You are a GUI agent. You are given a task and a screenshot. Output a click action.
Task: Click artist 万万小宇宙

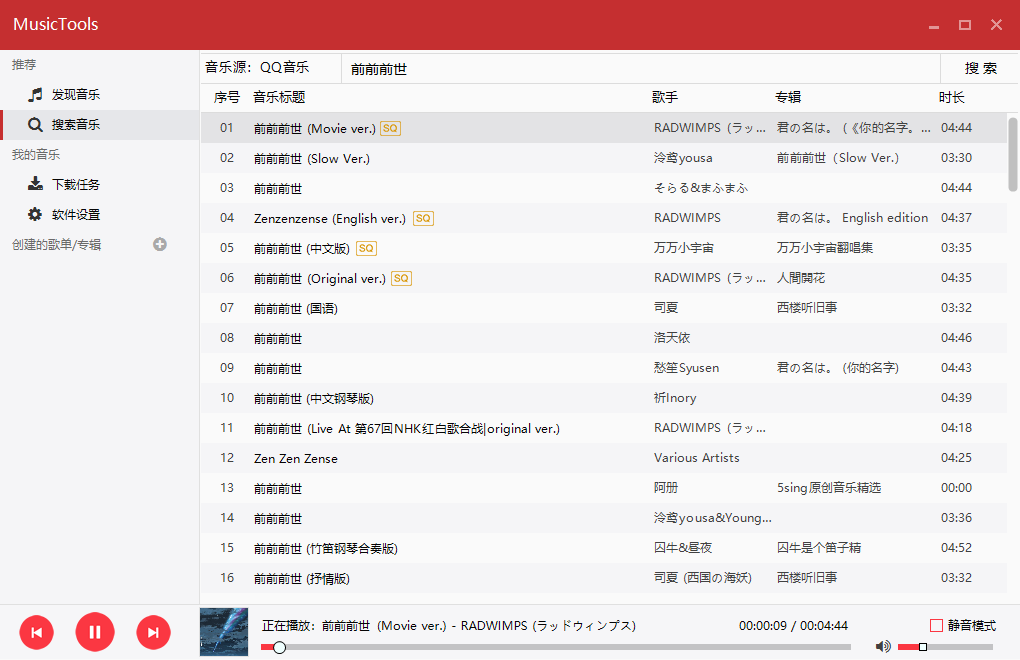pyautogui.click(x=684, y=248)
